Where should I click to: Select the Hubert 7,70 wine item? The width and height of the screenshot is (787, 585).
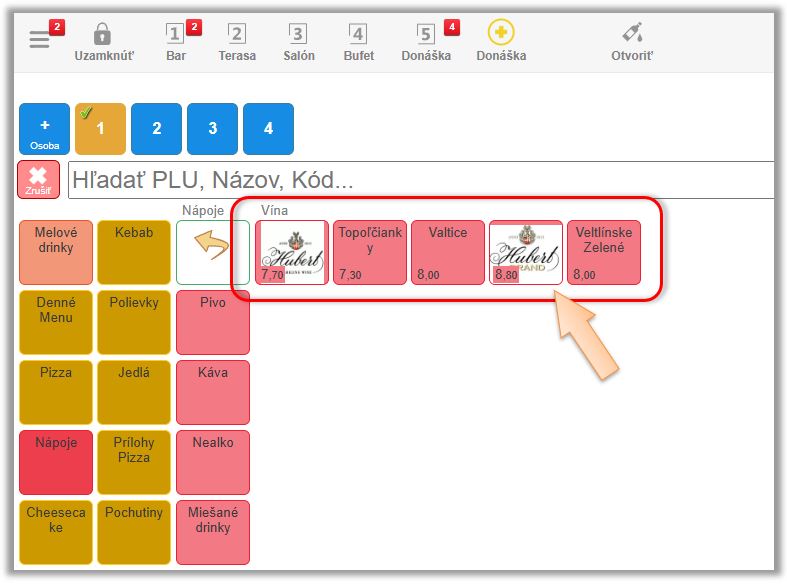(291, 252)
